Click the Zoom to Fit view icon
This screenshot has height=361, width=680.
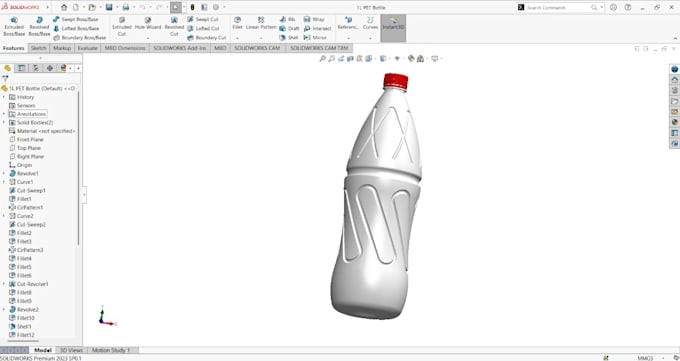tap(322, 59)
